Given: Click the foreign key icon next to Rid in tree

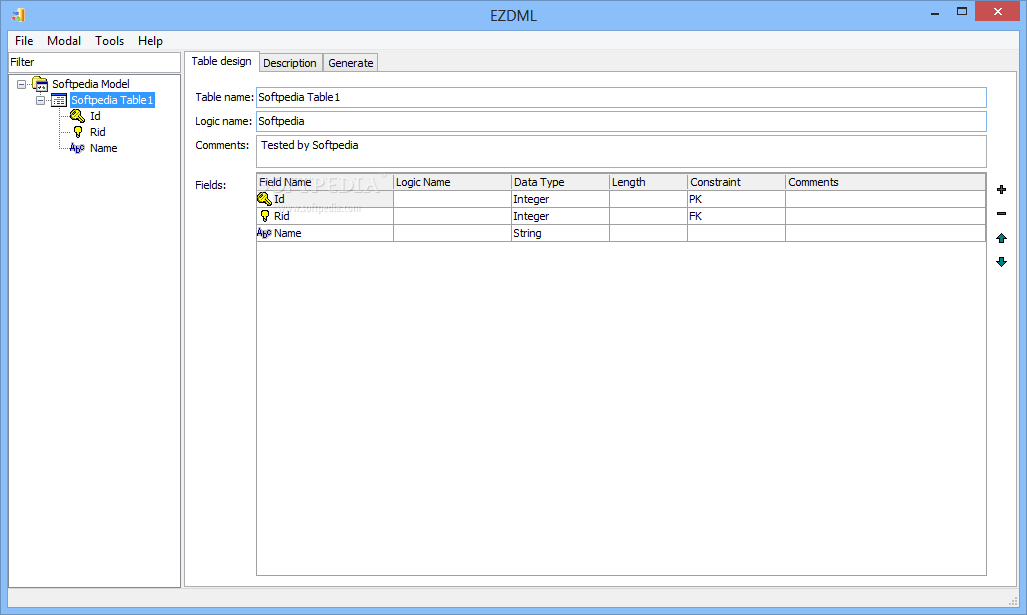Looking at the screenshot, I should [x=78, y=132].
